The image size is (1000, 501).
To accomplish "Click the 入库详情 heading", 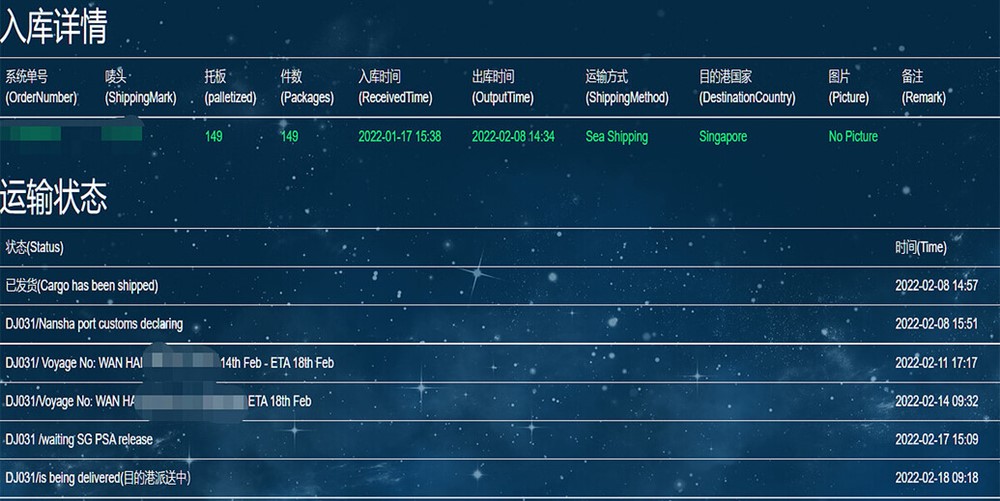I will (x=53, y=27).
